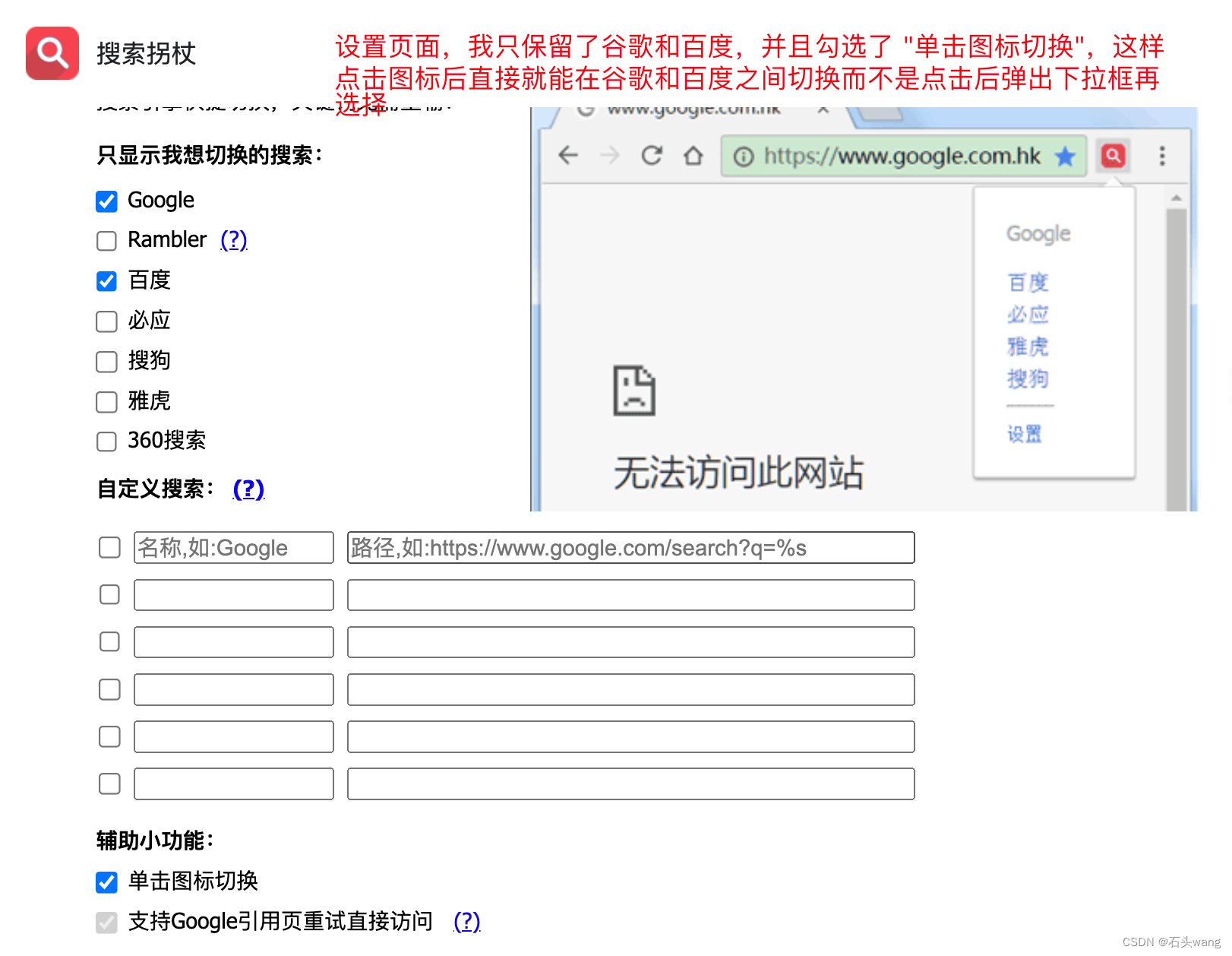Click the scrollbar up arrow in the preview
This screenshot has height=956, width=1232.
pyautogui.click(x=1177, y=198)
